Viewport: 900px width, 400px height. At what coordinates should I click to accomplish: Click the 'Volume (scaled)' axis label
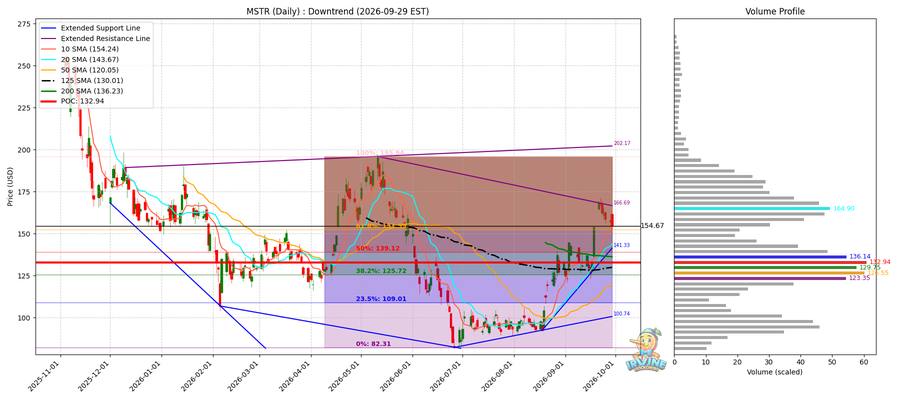click(774, 372)
